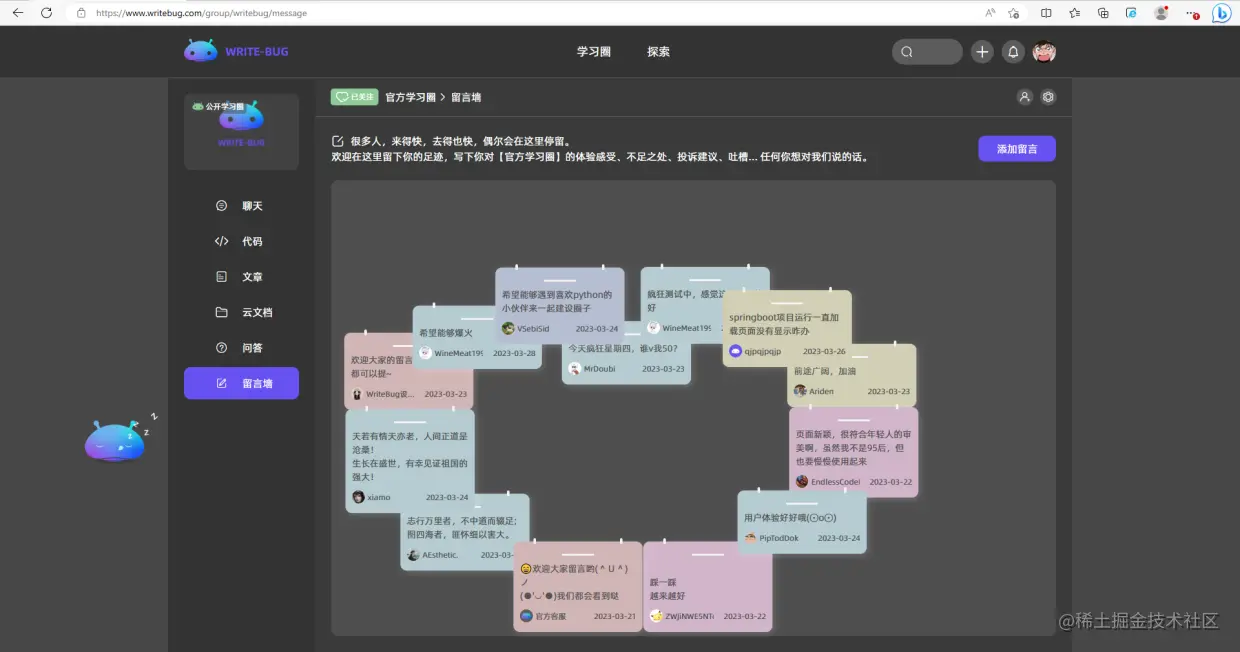Open the 云文档 cloud documents section
This screenshot has width=1240, height=652.
[241, 312]
